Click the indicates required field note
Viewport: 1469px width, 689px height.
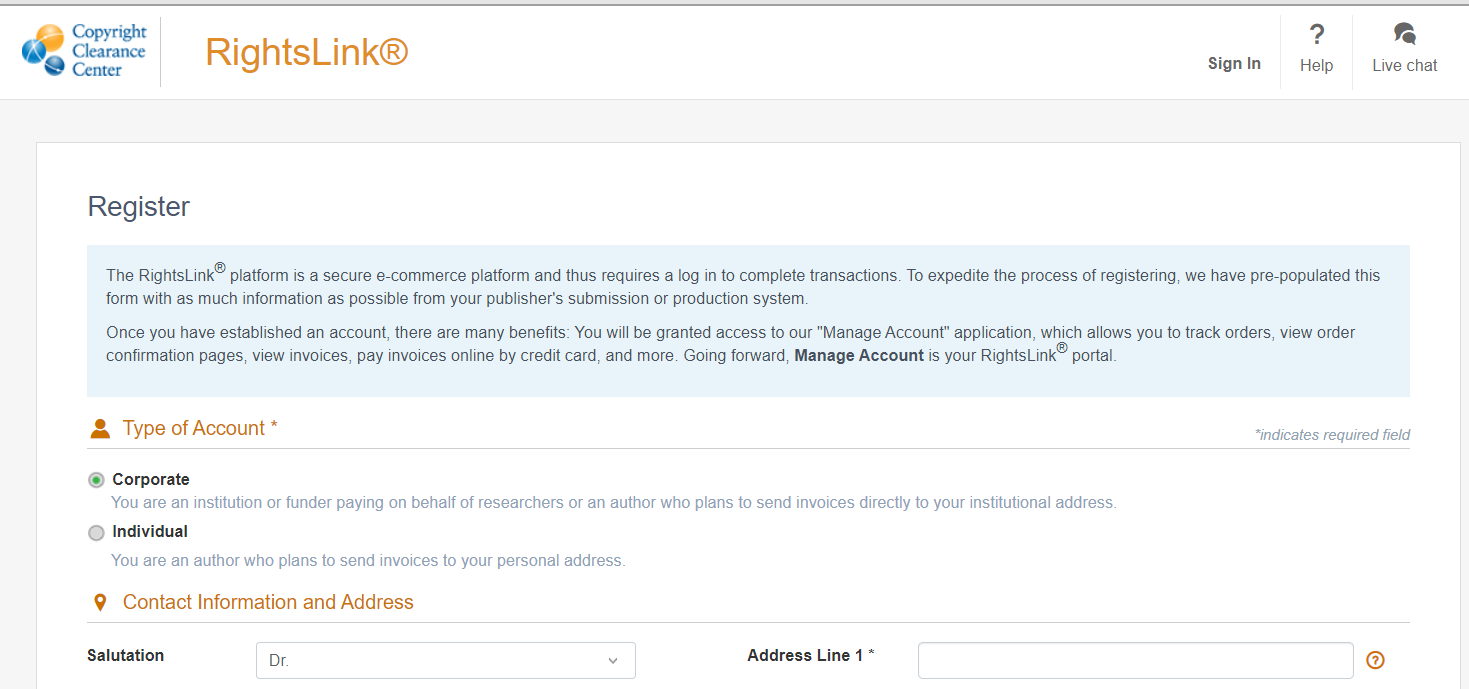point(1333,435)
